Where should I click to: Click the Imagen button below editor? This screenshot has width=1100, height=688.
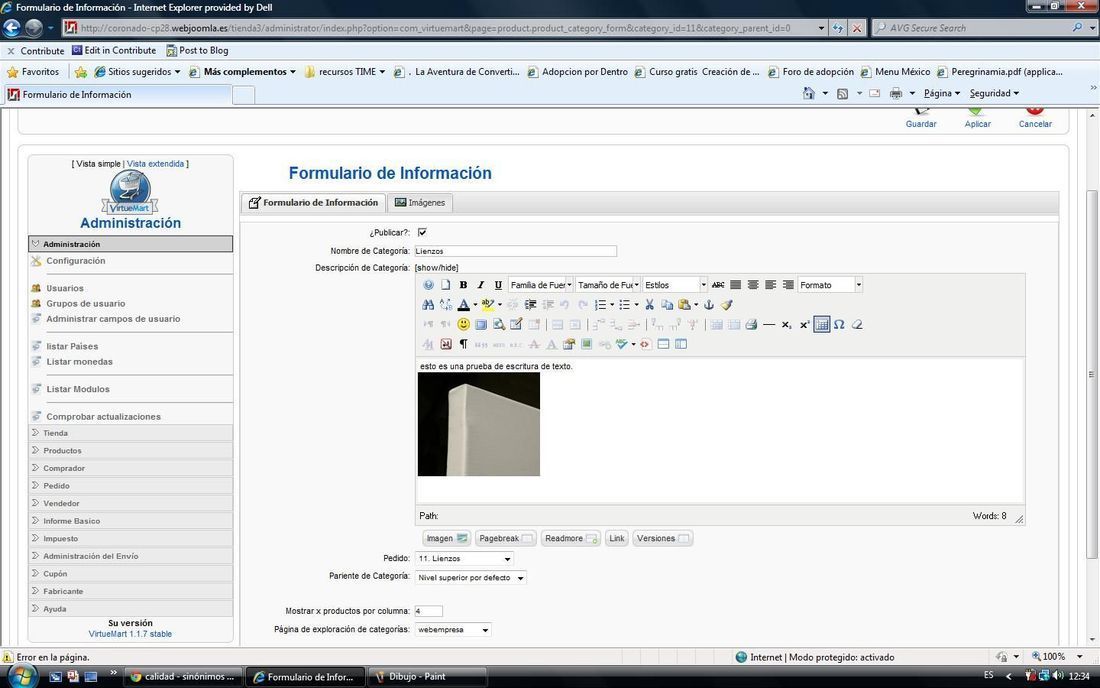click(x=446, y=539)
